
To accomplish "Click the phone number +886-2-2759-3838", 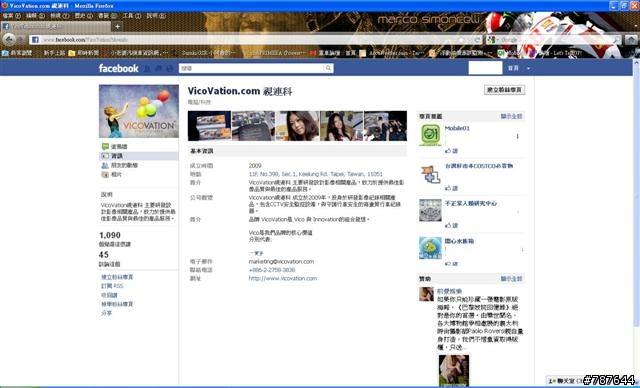I will pos(272,270).
